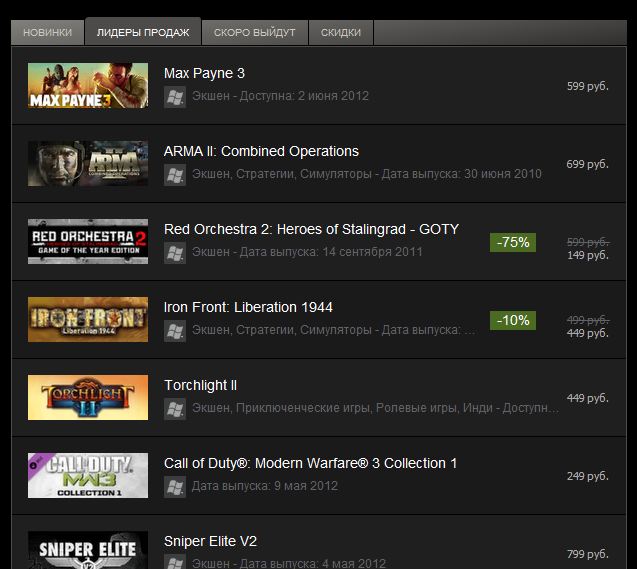The image size is (637, 569).
Task: Switch to the Новинки tab
Action: point(48,32)
